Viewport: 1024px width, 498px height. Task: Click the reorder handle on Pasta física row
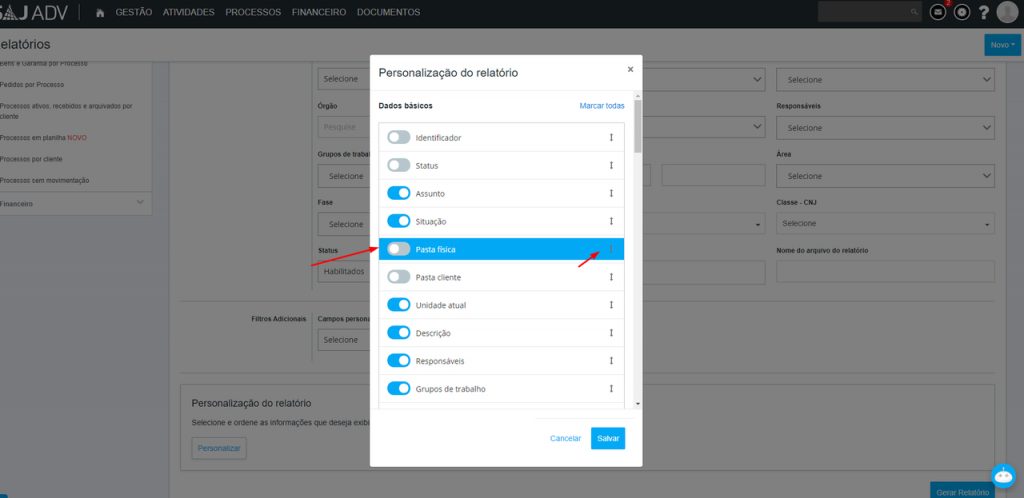coord(611,249)
